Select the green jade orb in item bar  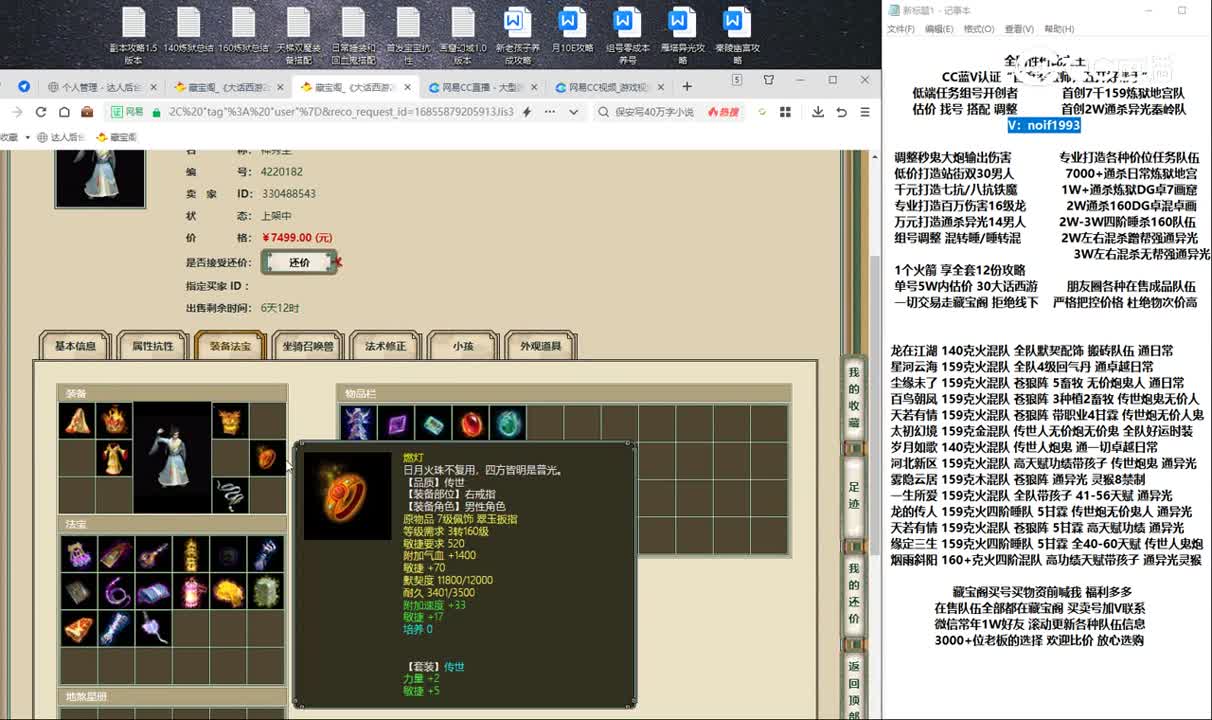click(507, 423)
